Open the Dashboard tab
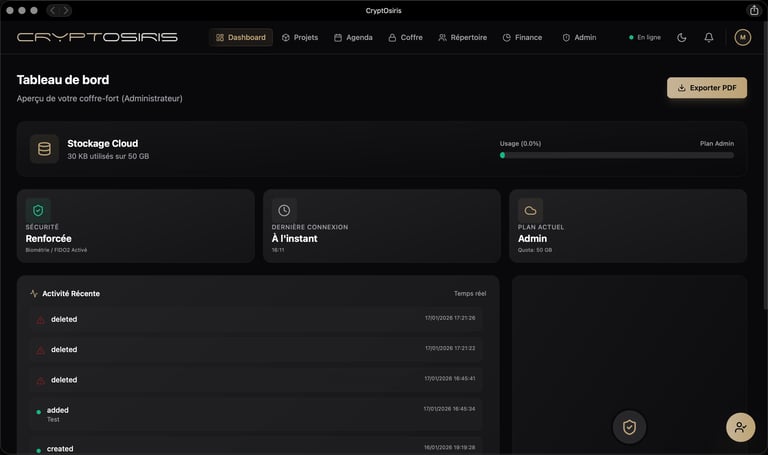The width and height of the screenshot is (768, 455). point(240,37)
